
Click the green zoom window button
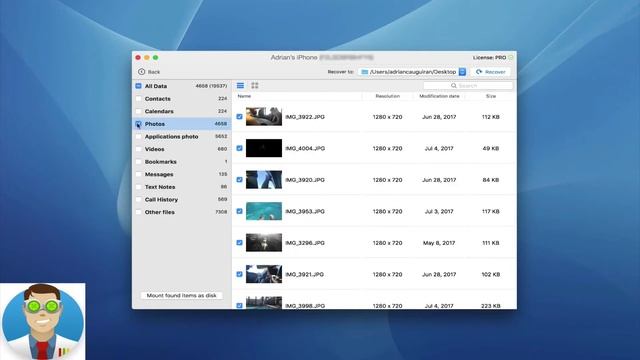(x=156, y=58)
